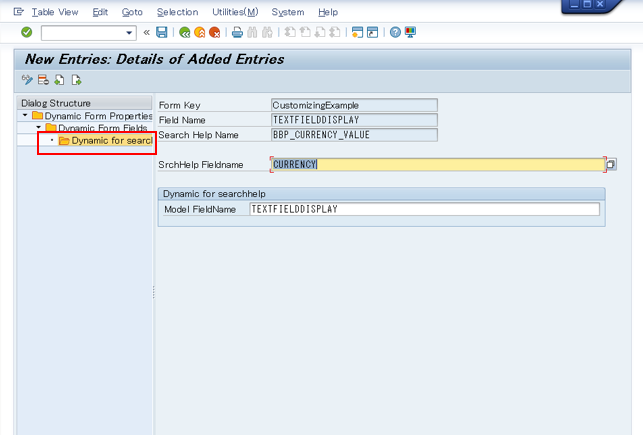Open the Selection menu
This screenshot has width=643, height=435.
(x=177, y=12)
